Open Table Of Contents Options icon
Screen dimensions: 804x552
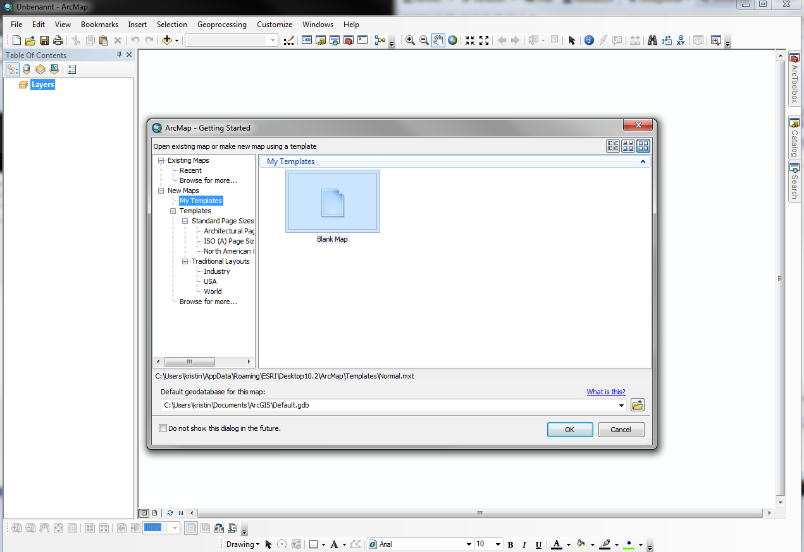point(72,69)
